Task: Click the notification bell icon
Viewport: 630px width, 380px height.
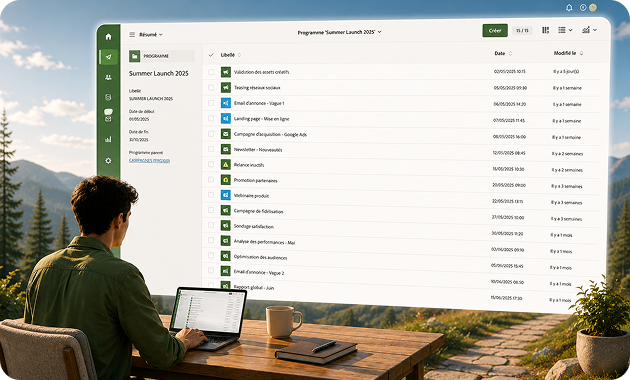Action: point(569,8)
